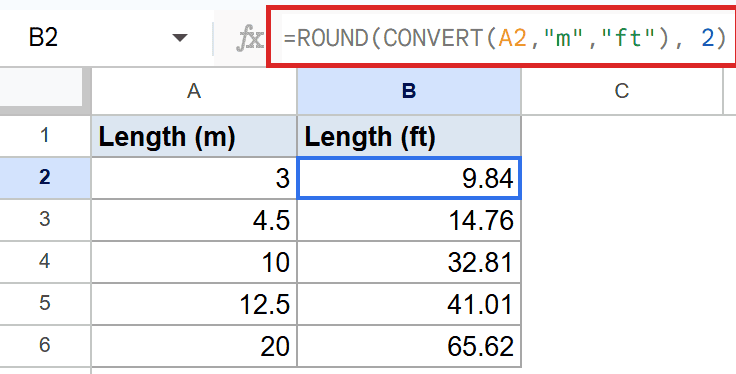Click the fx function icon
Viewport: 736px width, 374px height.
tap(249, 38)
